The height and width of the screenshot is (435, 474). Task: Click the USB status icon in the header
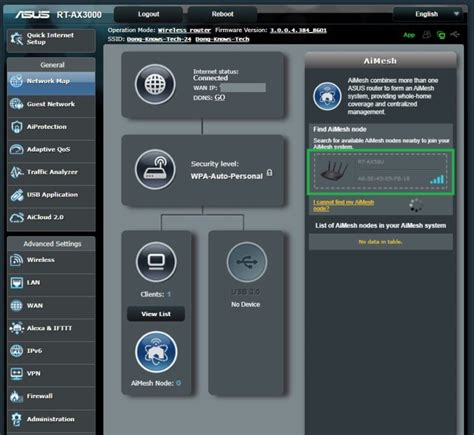point(455,34)
